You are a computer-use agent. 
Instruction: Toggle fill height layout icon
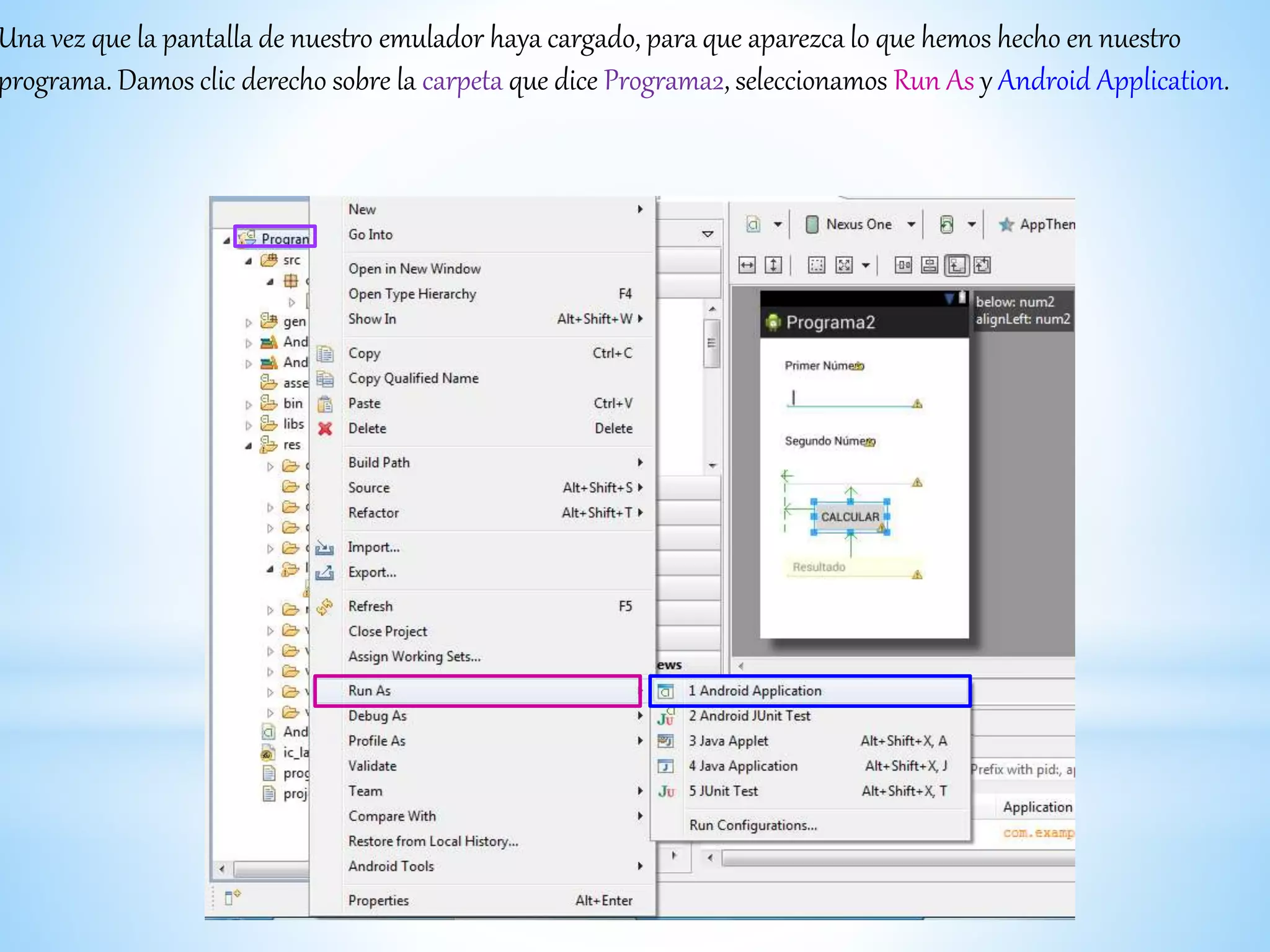pyautogui.click(x=773, y=266)
